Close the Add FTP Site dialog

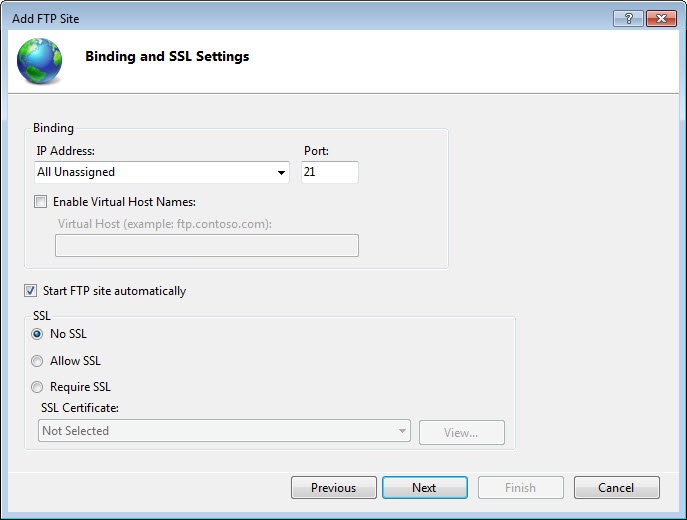pyautogui.click(x=660, y=18)
